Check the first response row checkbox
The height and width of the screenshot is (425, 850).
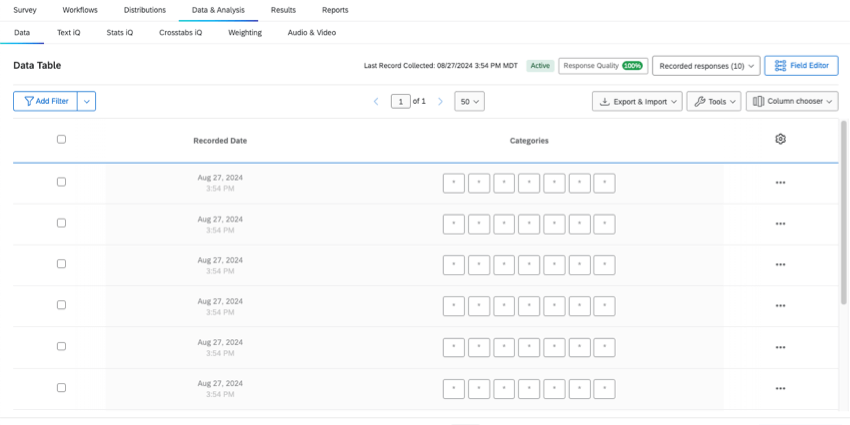61,182
